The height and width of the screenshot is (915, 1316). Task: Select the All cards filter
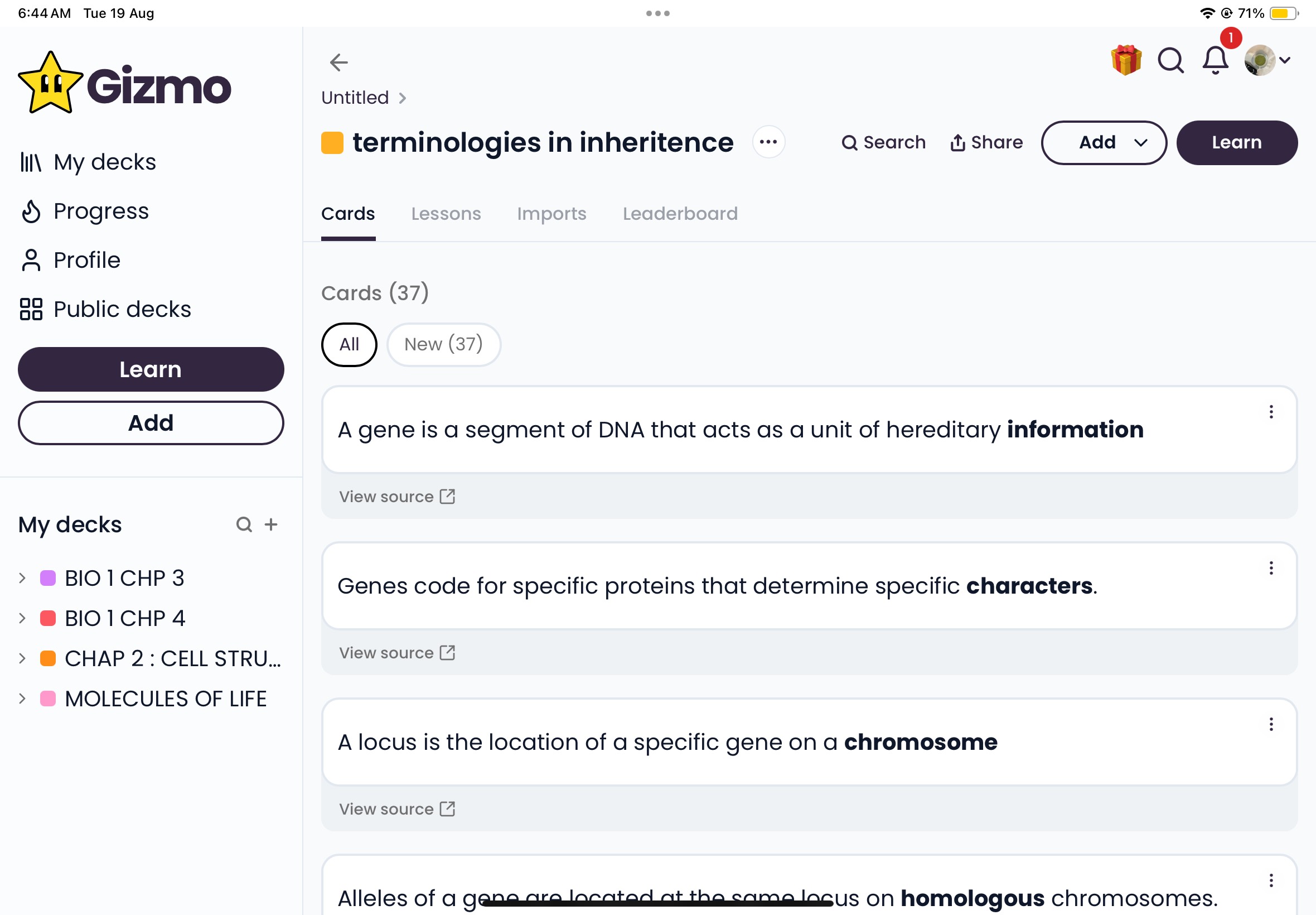349,345
